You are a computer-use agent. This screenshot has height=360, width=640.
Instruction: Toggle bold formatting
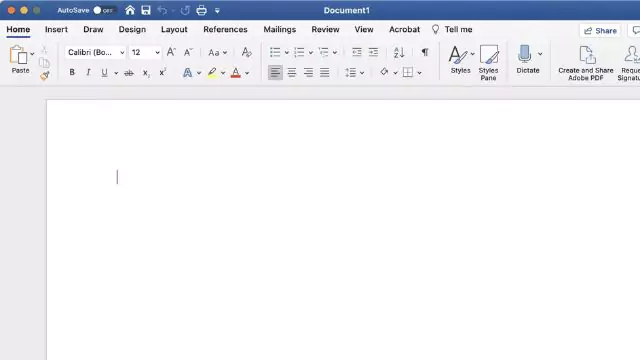pyautogui.click(x=72, y=73)
